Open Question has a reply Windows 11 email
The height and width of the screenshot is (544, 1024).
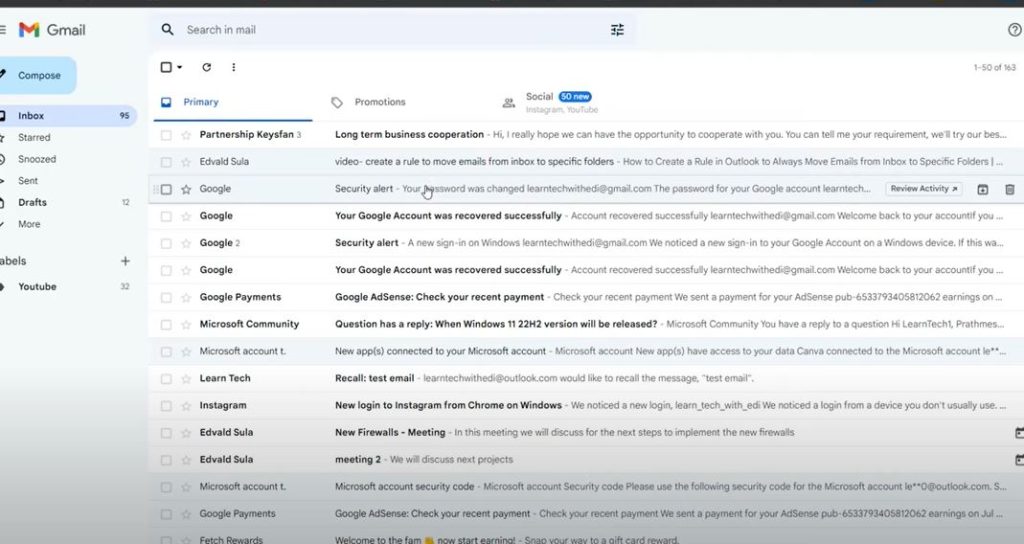click(x=586, y=325)
